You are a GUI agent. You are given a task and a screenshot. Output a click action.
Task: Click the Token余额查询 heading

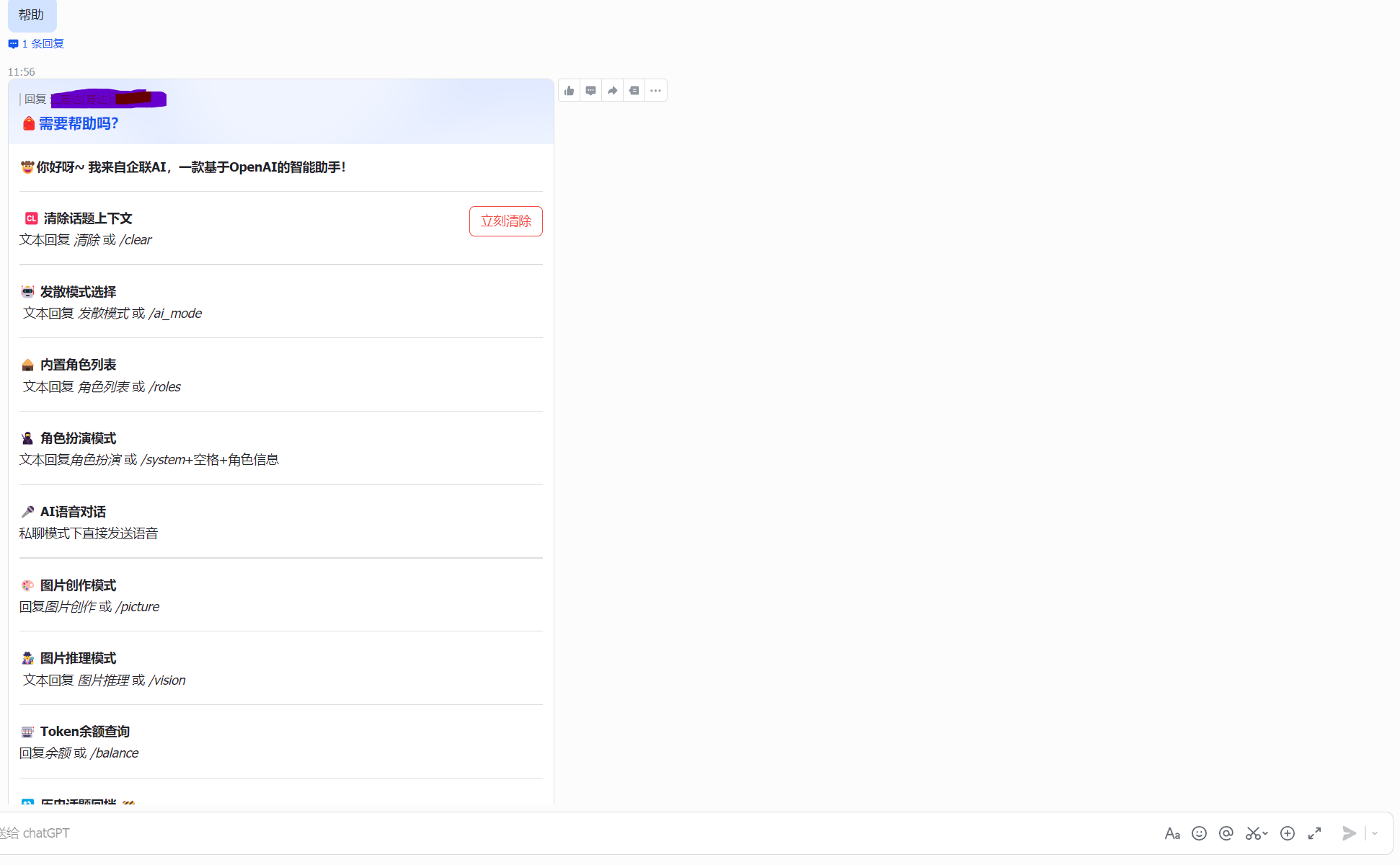pyautogui.click(x=84, y=732)
